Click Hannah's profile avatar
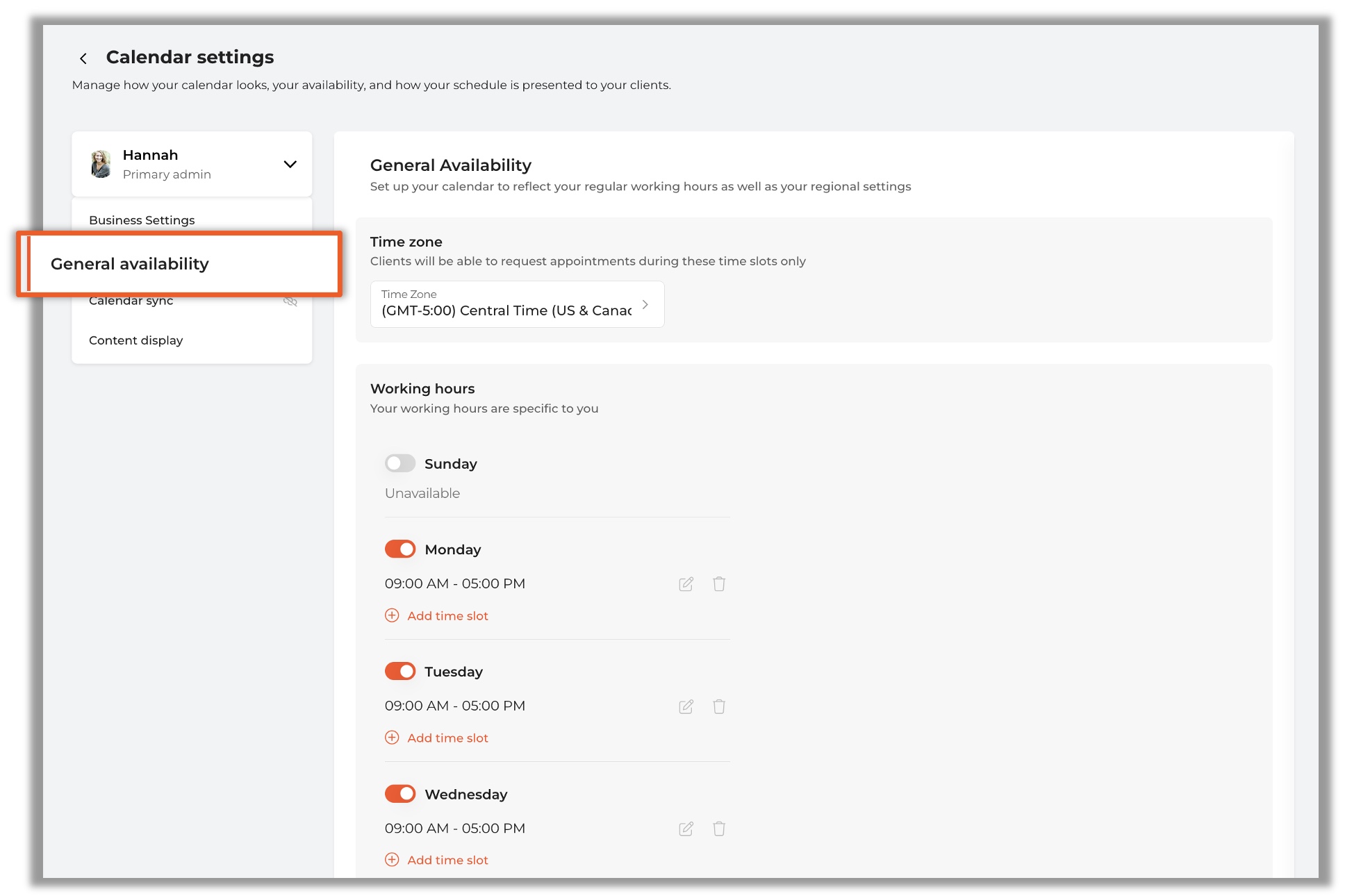The height and width of the screenshot is (896, 1345). (101, 164)
